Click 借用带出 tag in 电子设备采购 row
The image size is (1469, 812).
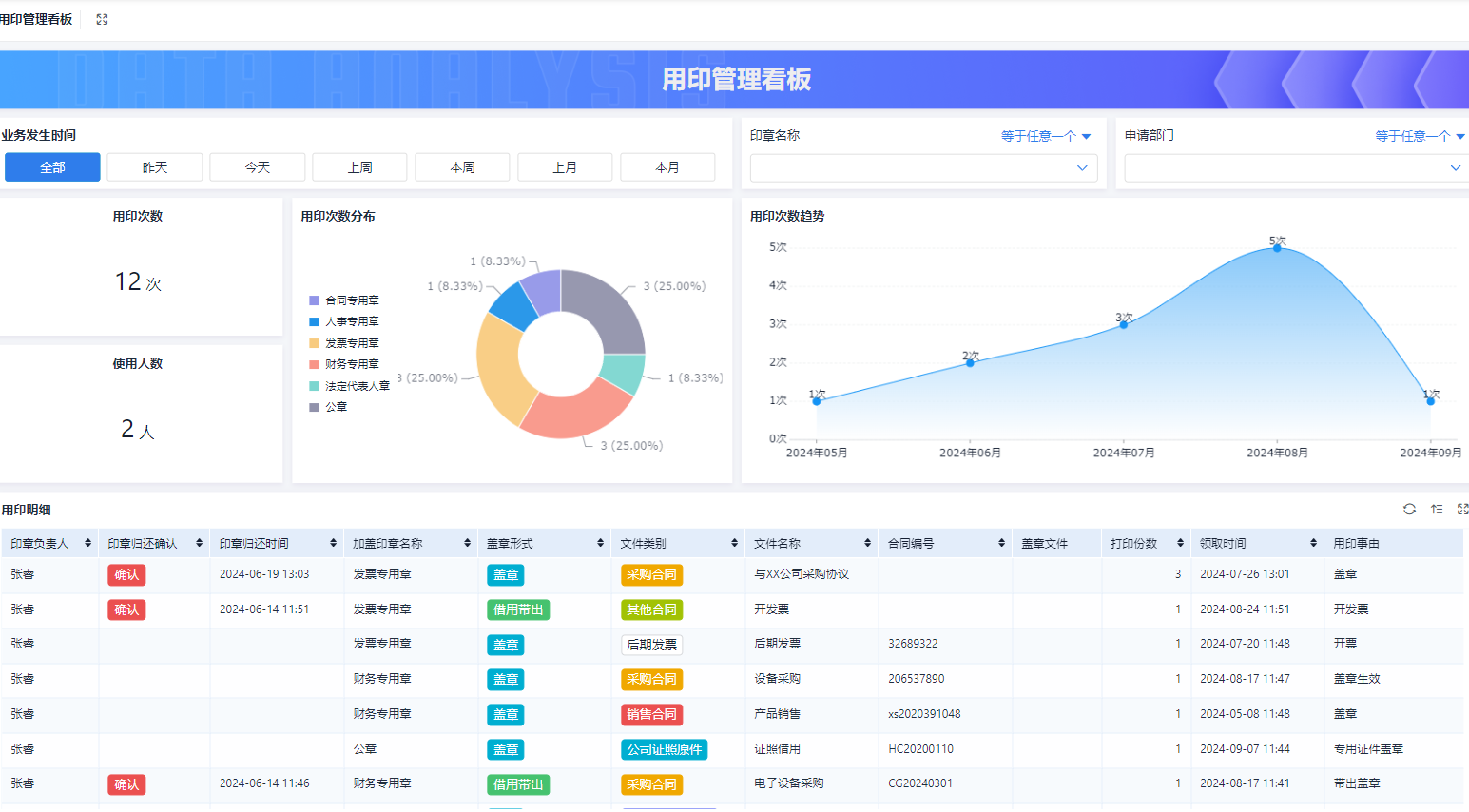click(x=518, y=784)
